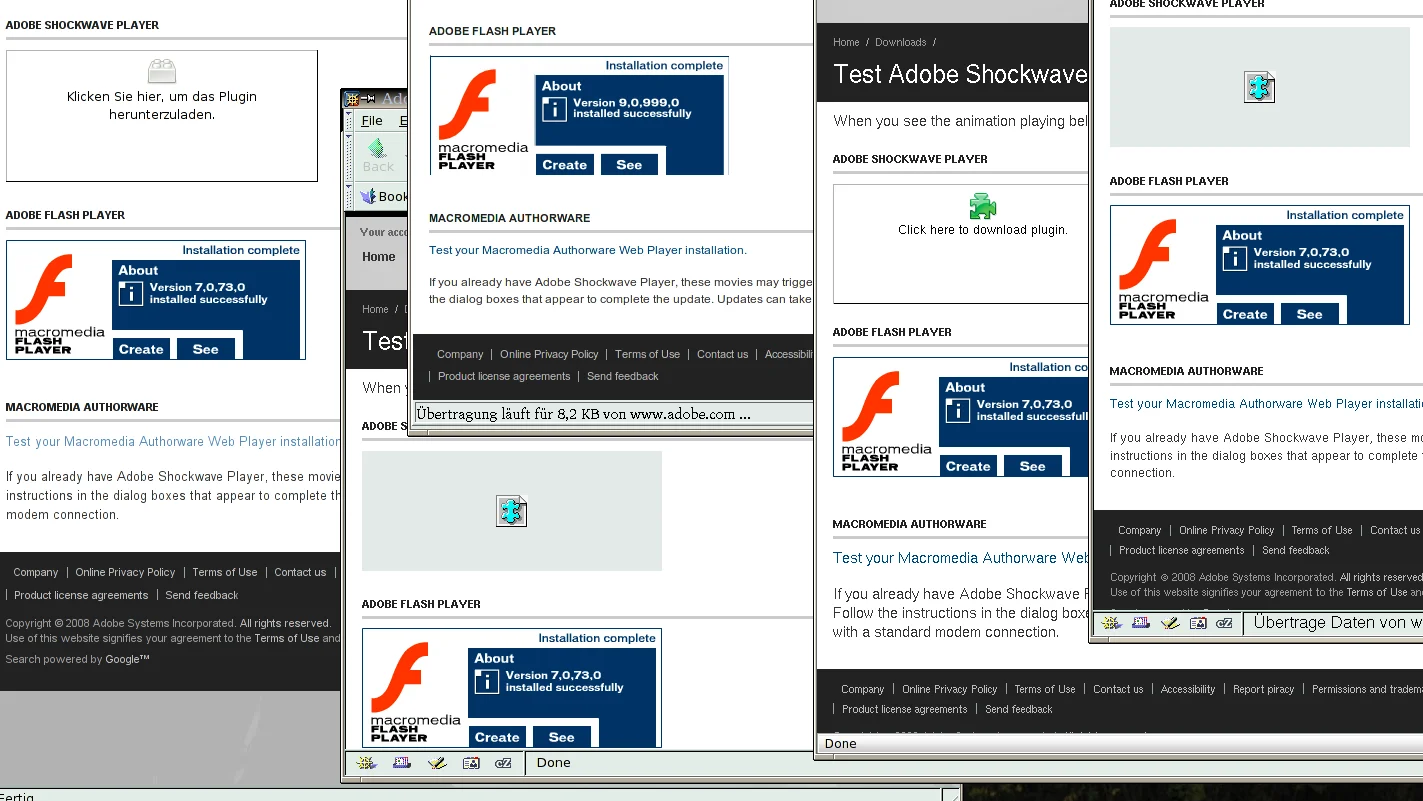The image size is (1423, 801).
Task: Collapse the navigation toolbar grippy beside Back
Action: pos(349,157)
